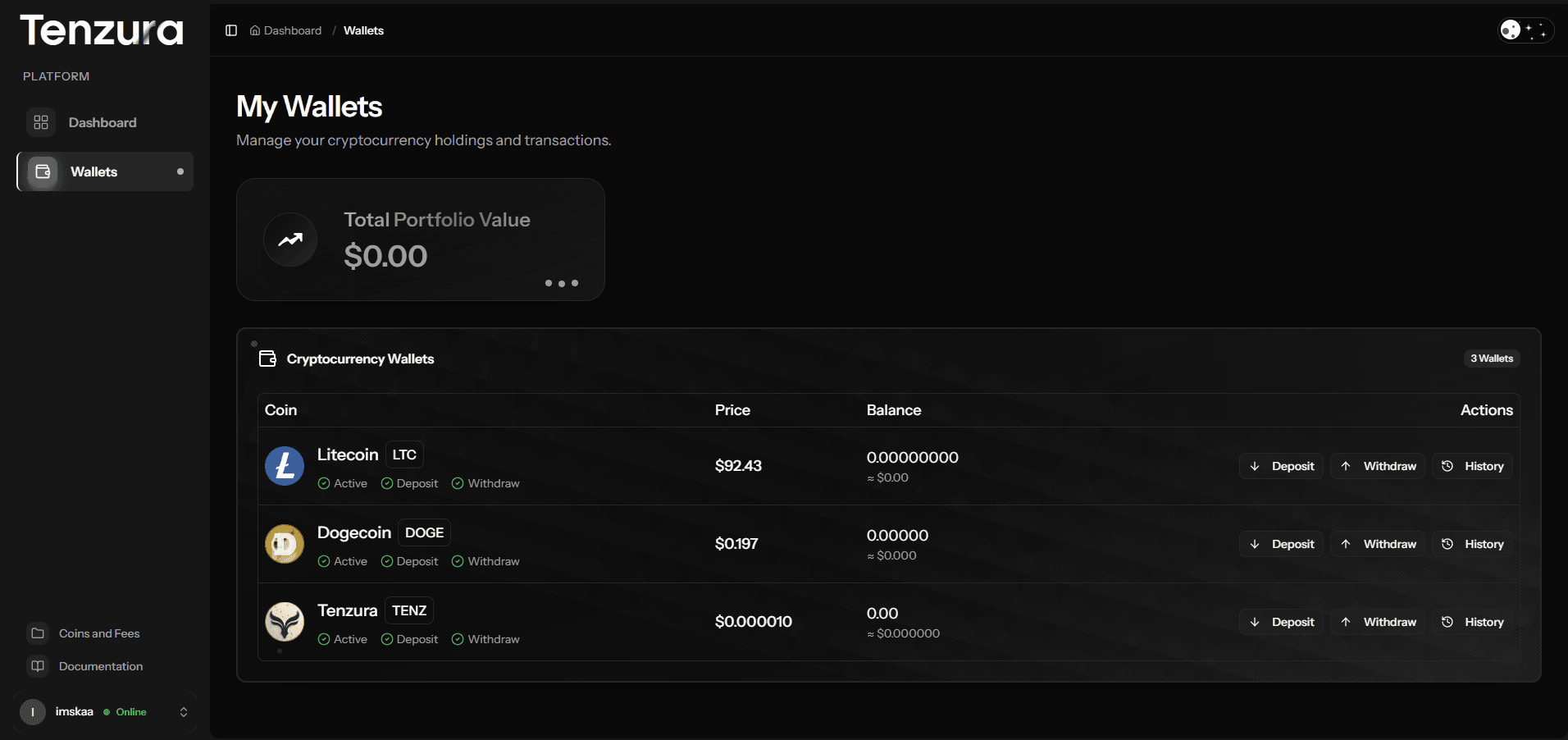The height and width of the screenshot is (740, 1568).
Task: Click the Tenzura logo
Action: click(x=102, y=31)
